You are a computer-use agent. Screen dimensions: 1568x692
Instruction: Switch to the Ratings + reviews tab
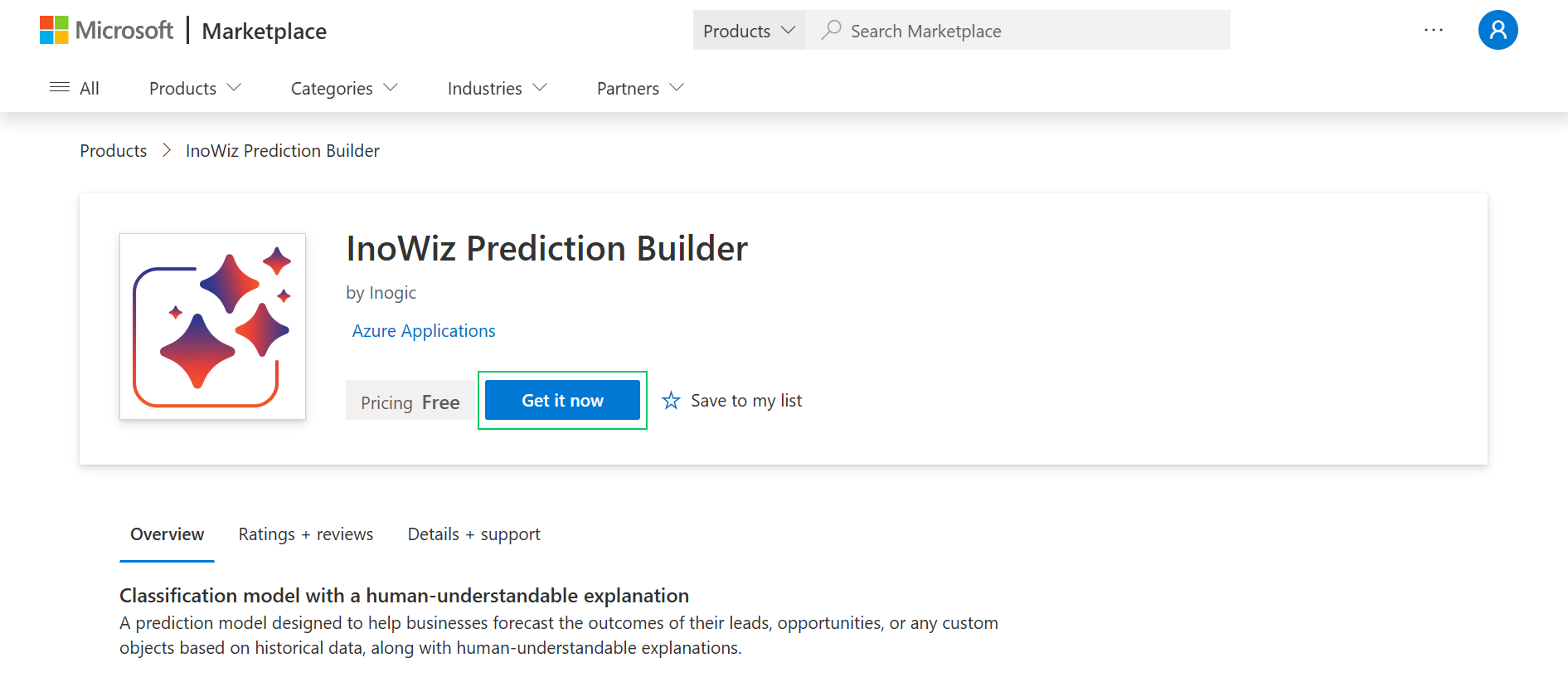[x=306, y=534]
